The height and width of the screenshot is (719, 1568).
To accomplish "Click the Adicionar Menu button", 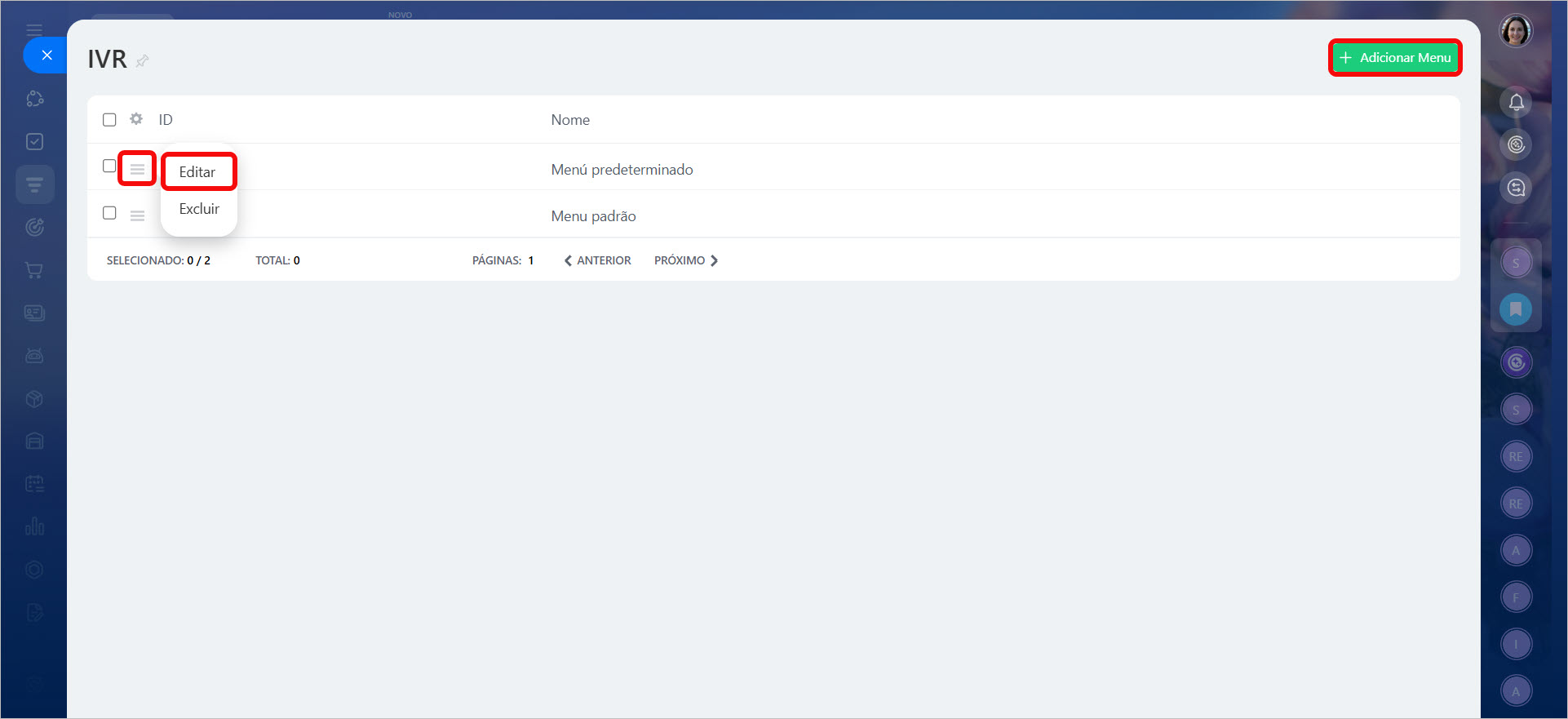I will pos(1395,58).
